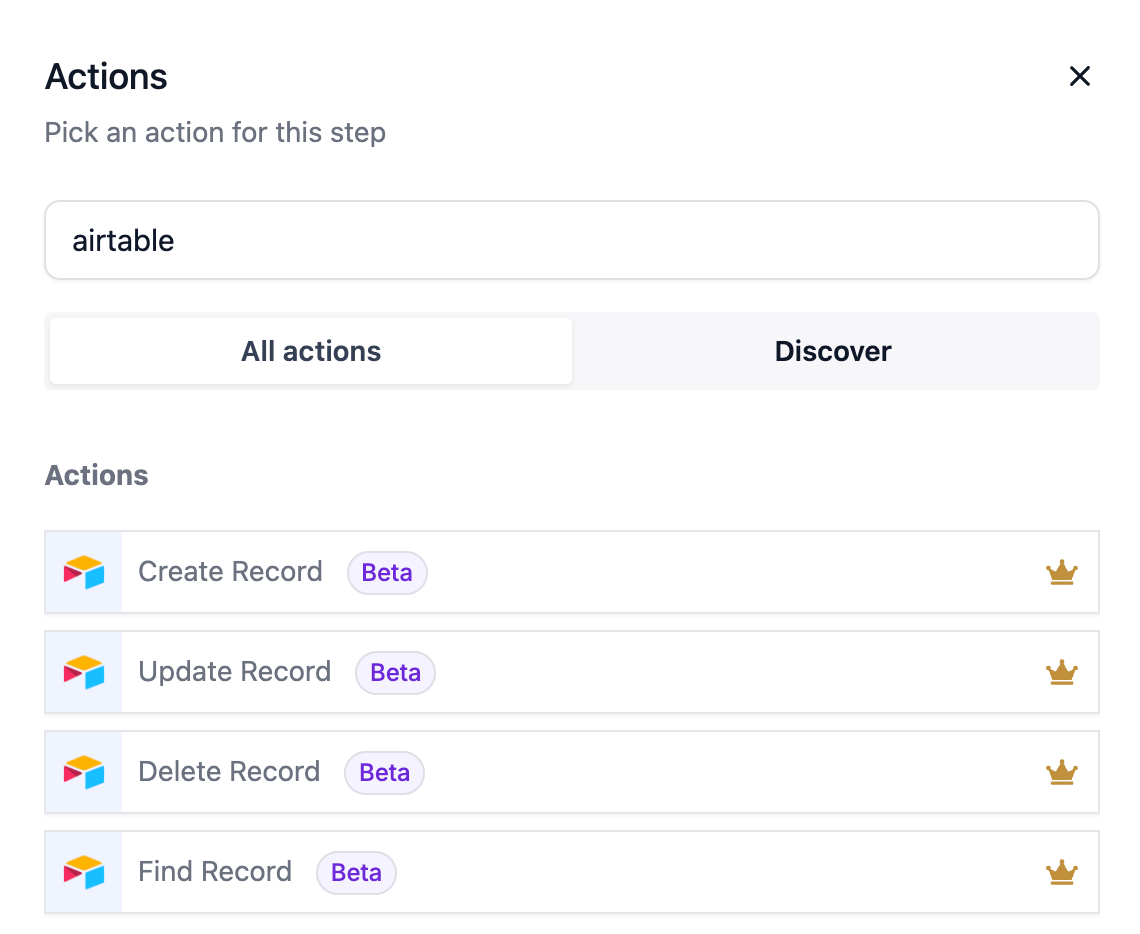The image size is (1140, 934).
Task: Click the Airtable icon next to Delete Record
Action: point(83,772)
